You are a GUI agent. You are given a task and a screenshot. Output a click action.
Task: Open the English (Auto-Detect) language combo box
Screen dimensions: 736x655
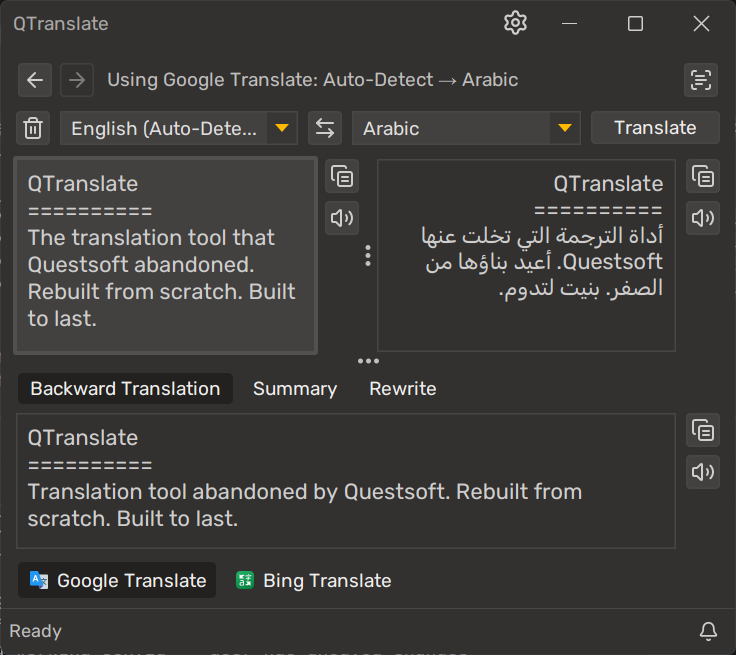(179, 128)
